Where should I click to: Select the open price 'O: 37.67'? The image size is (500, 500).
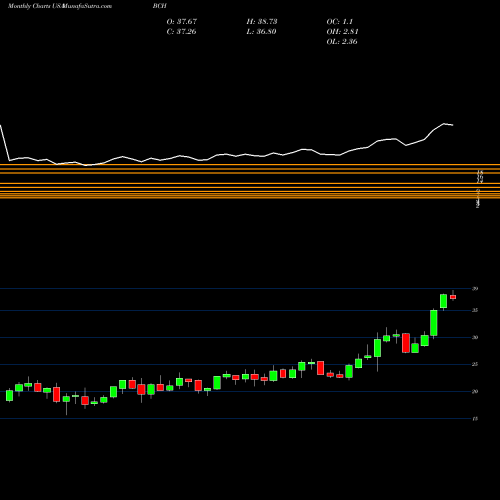coord(182,22)
